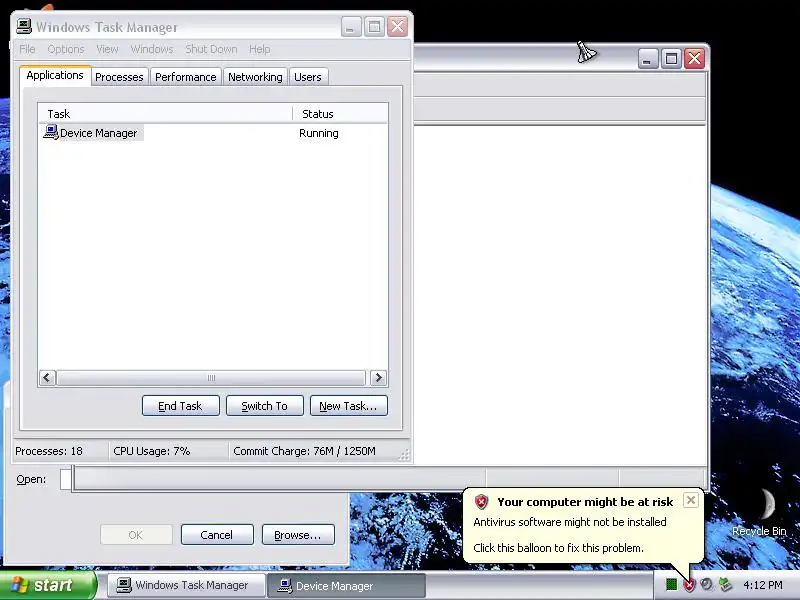The image size is (800, 600).
Task: Select the Device Manager task row
Action: point(213,133)
